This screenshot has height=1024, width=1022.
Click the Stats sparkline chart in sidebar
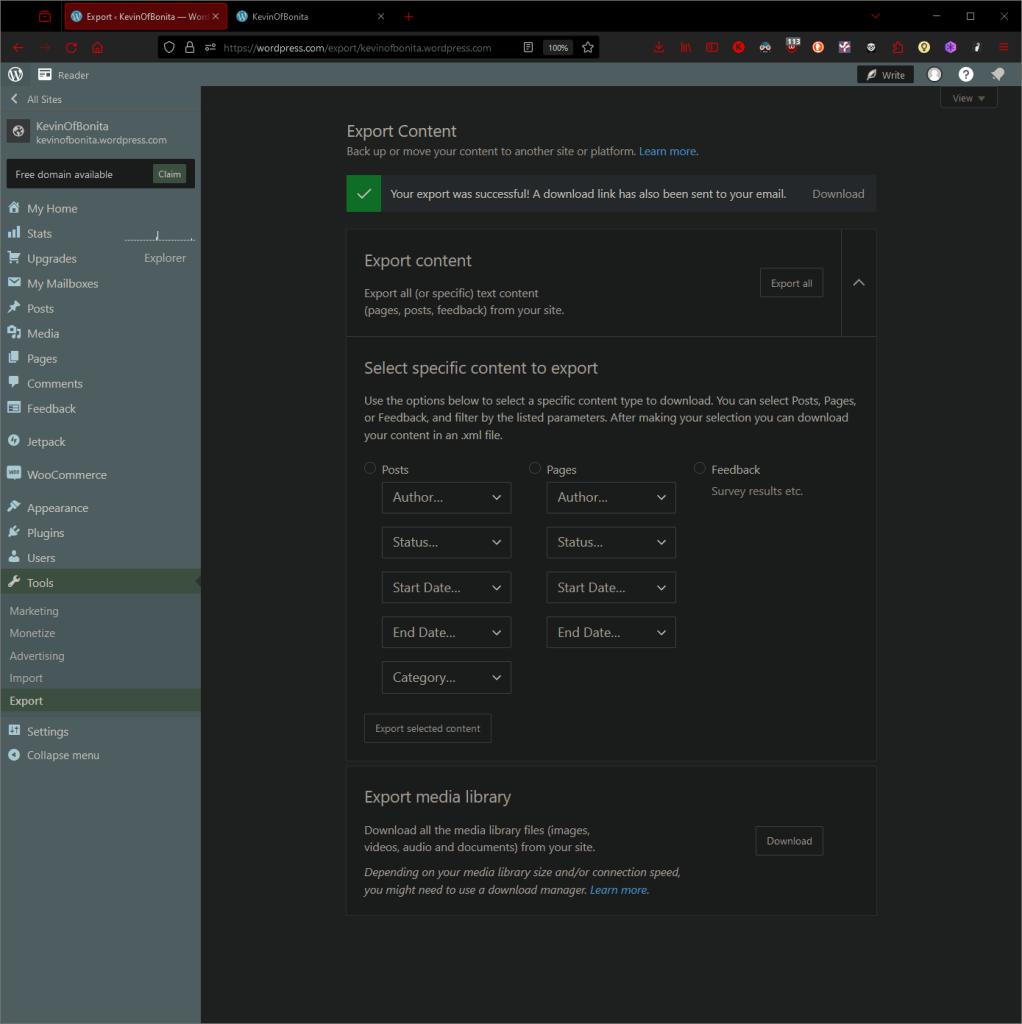tap(159, 235)
